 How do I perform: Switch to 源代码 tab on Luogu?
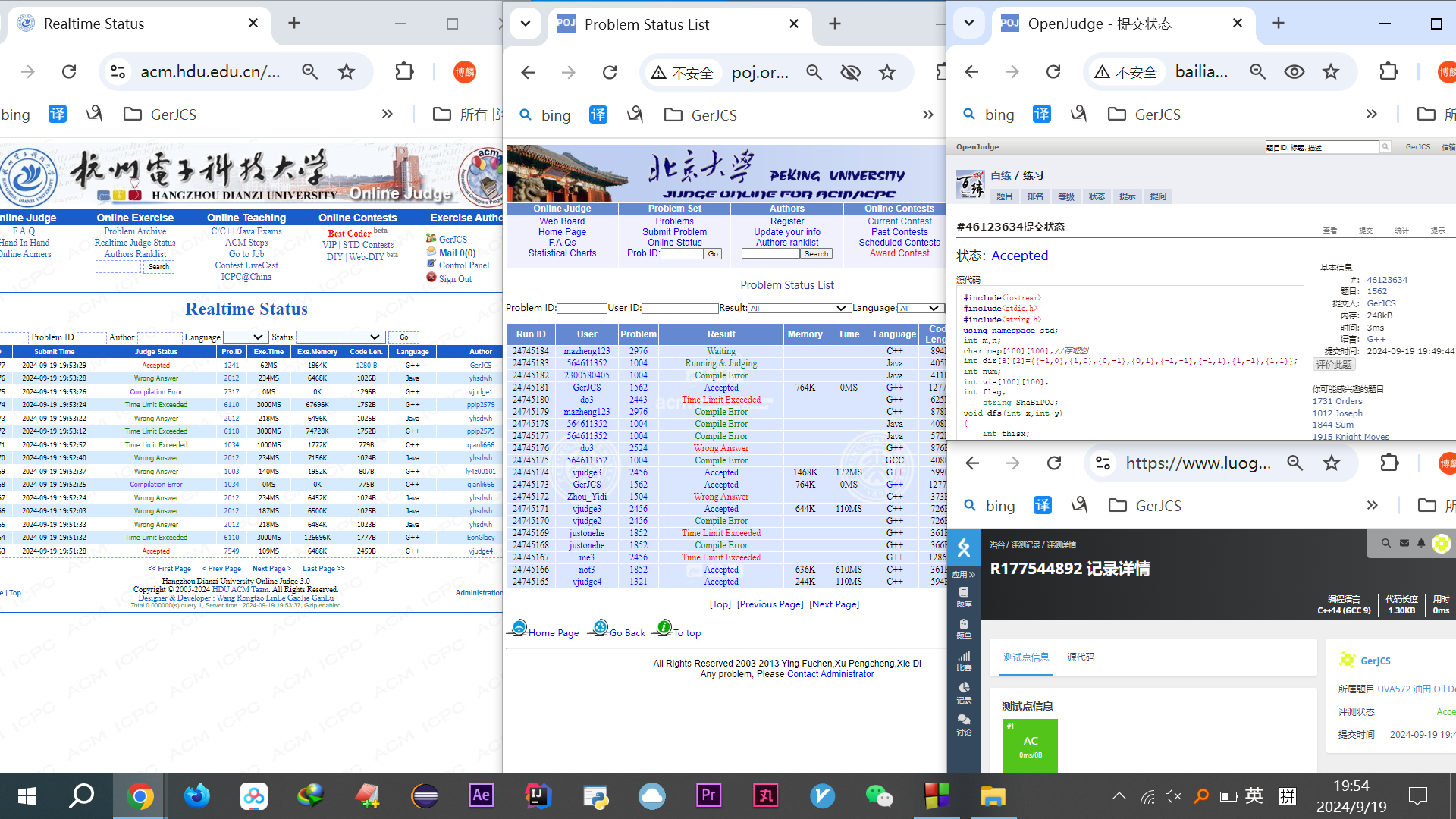1081,657
